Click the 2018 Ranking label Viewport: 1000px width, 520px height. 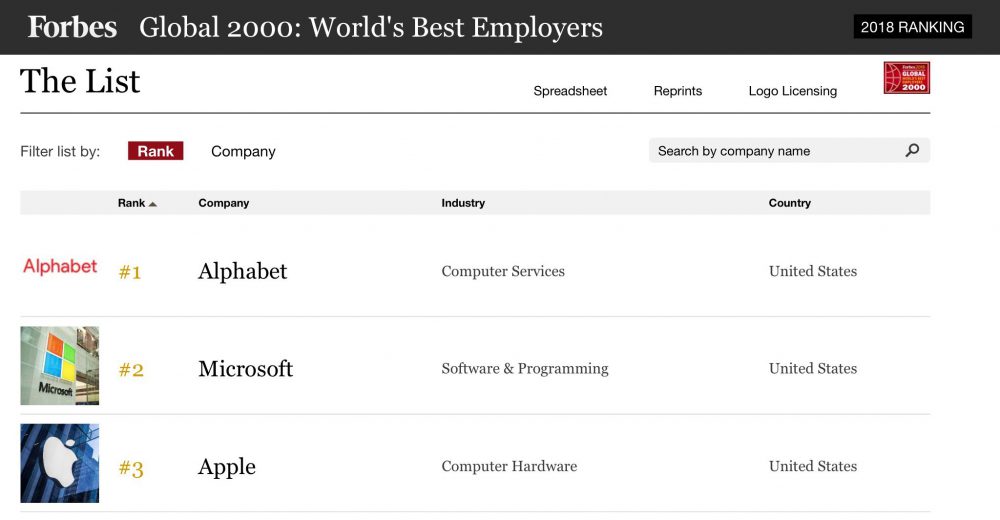point(913,27)
